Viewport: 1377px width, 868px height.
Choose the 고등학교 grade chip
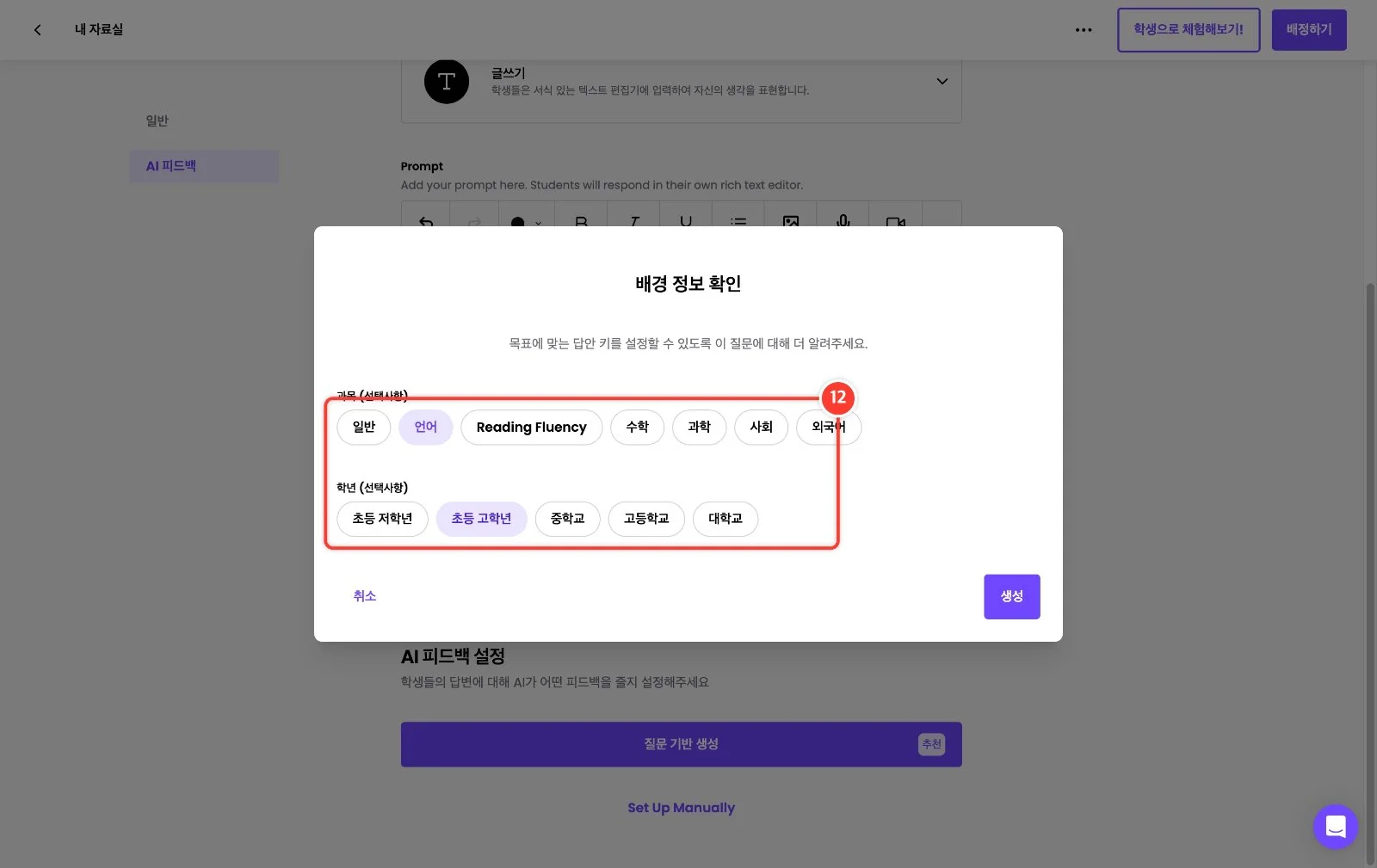click(x=646, y=520)
